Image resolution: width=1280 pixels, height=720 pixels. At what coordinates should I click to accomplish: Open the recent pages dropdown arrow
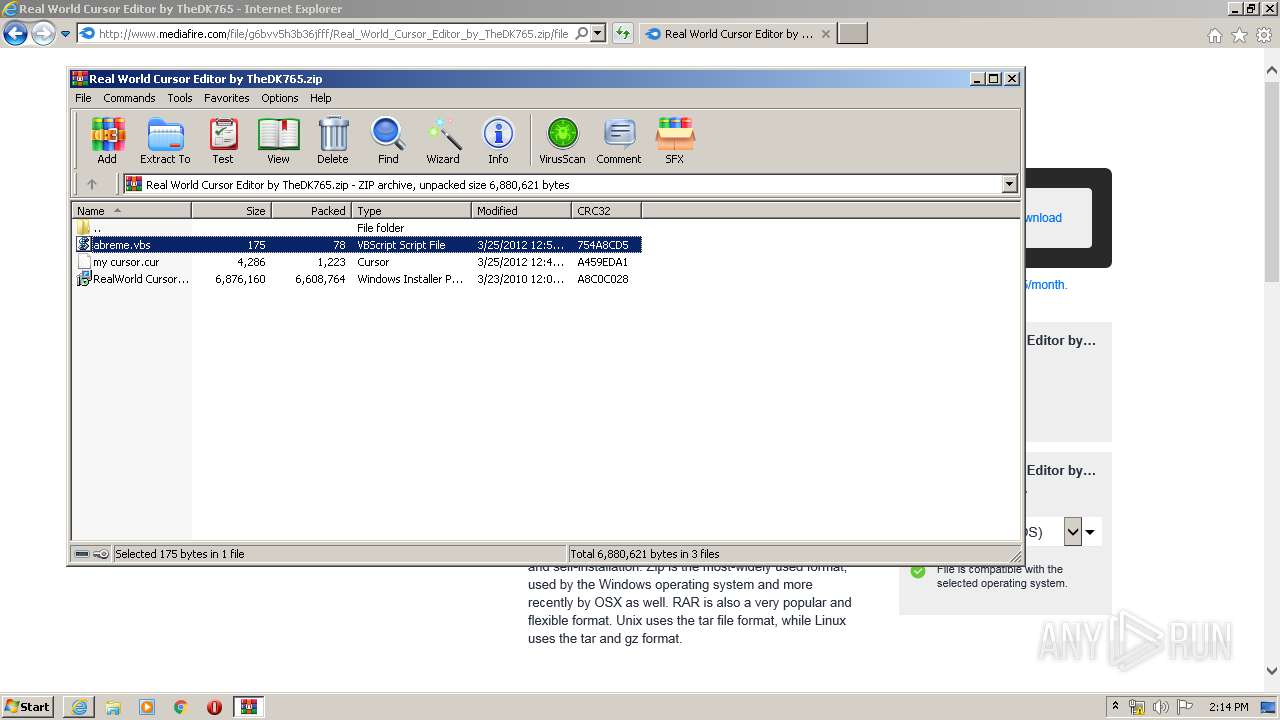(65, 34)
